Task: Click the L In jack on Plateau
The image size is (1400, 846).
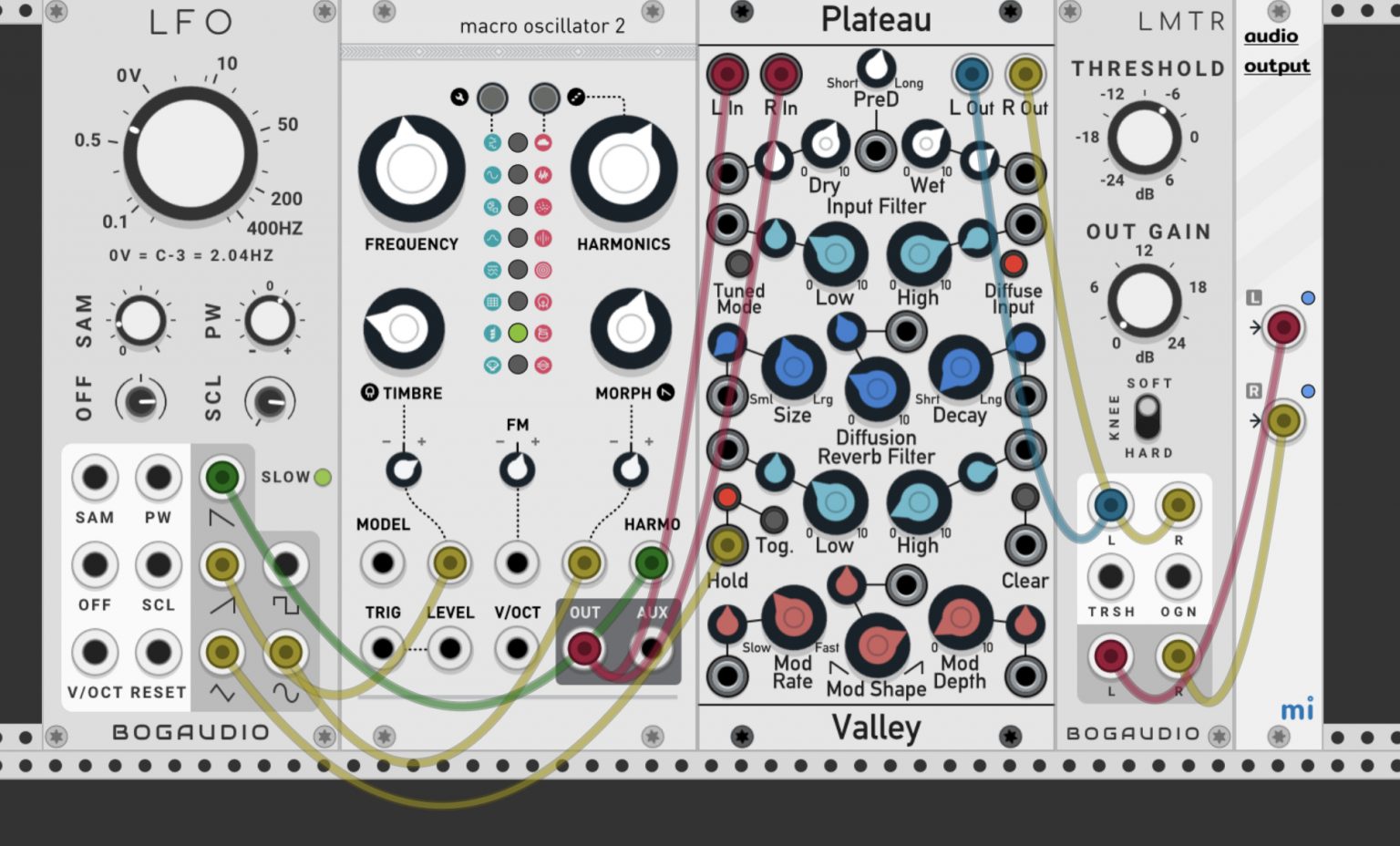Action: coord(727,74)
